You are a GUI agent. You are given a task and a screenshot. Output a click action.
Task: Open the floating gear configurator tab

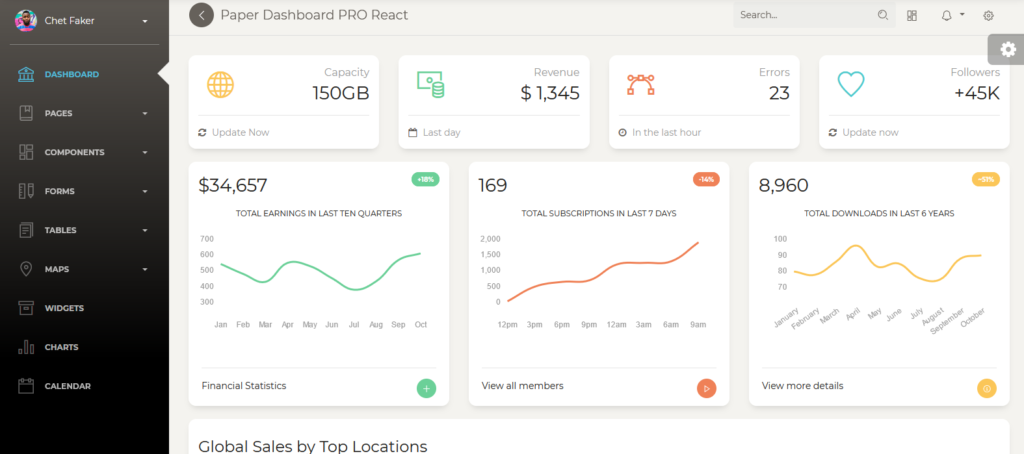point(1007,49)
